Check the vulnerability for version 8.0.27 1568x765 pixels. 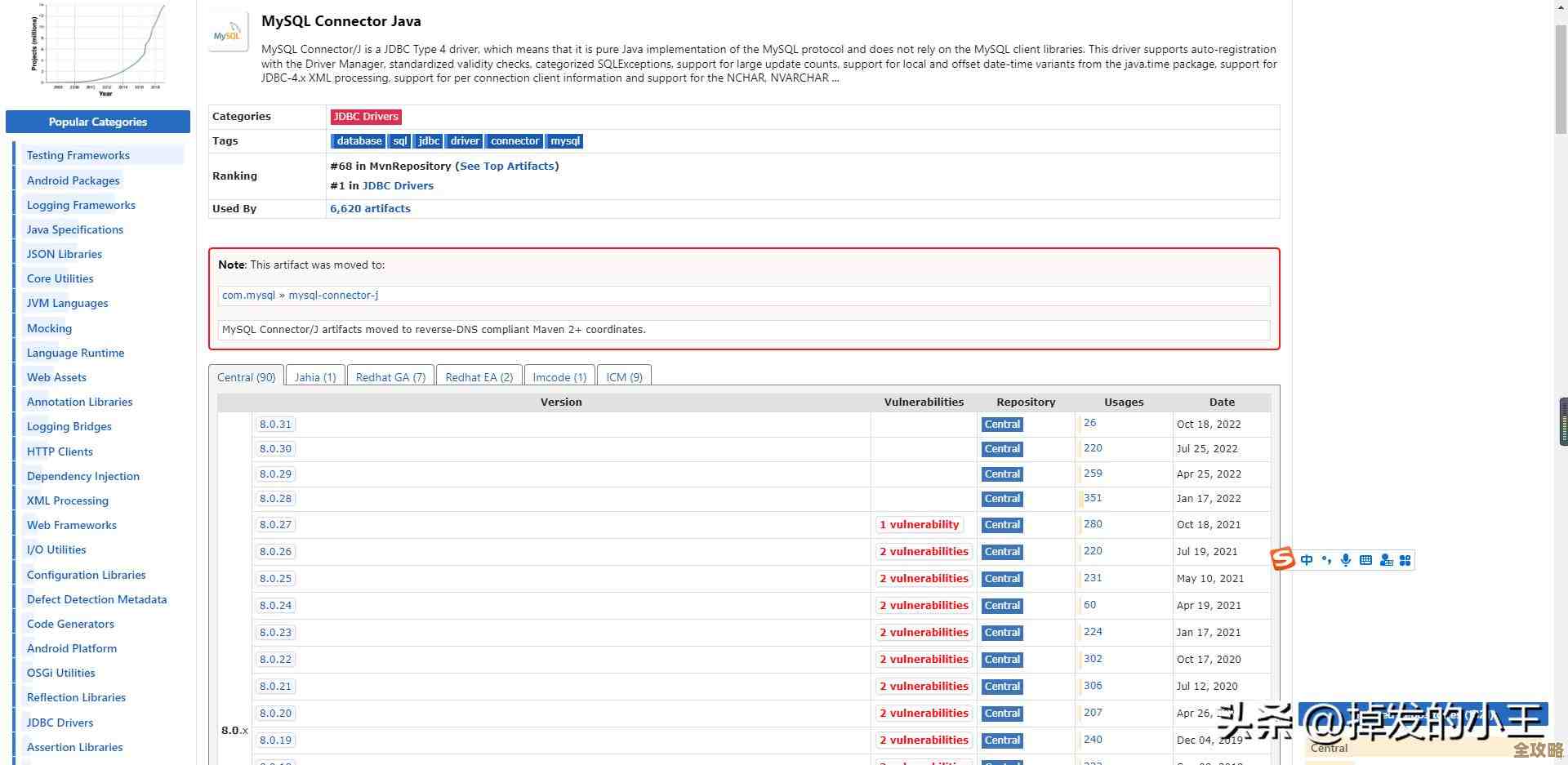[920, 524]
